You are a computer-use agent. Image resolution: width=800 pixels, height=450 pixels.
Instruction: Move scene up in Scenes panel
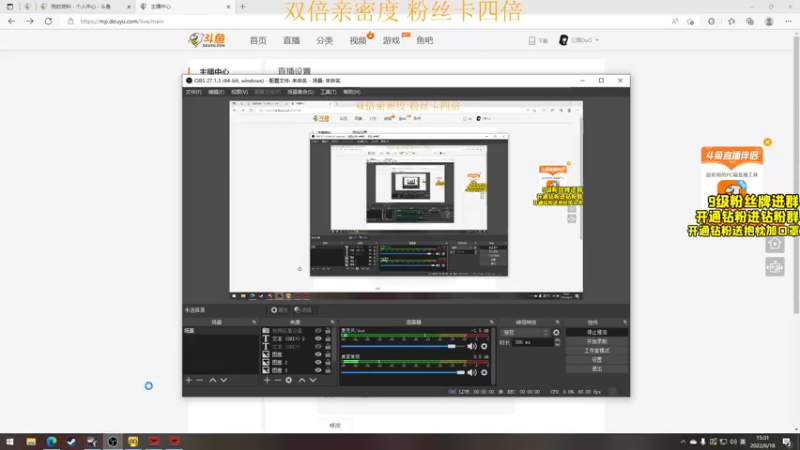[x=213, y=380]
